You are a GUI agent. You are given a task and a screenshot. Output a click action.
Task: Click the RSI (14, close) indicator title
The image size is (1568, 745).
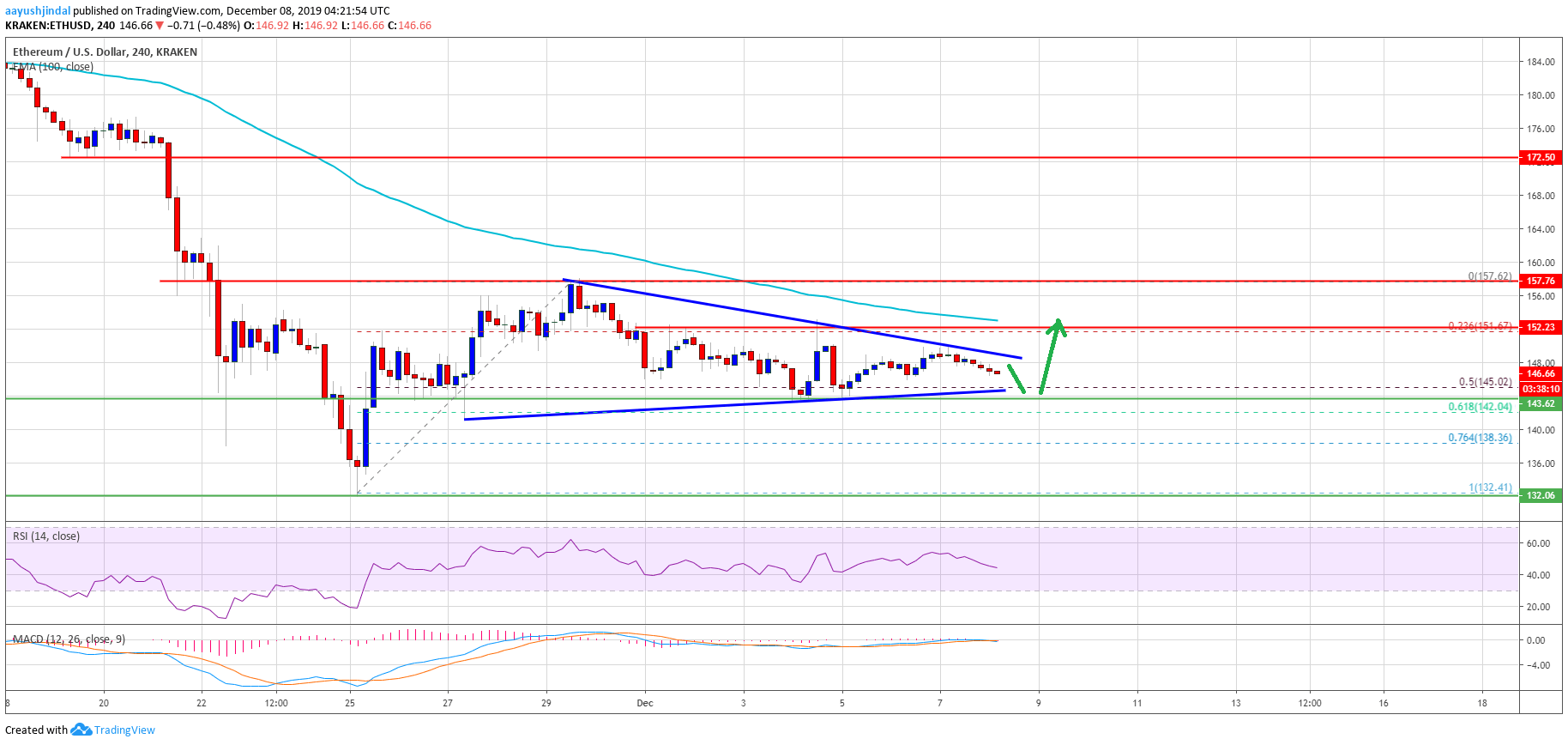[x=46, y=536]
